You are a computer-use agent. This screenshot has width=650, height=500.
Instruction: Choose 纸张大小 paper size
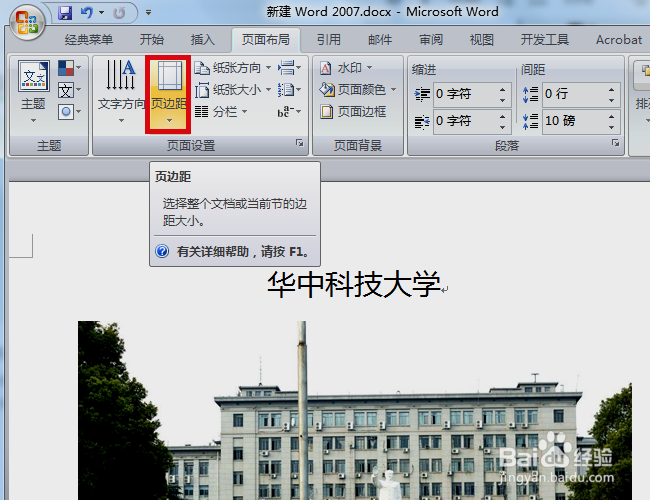tap(233, 90)
